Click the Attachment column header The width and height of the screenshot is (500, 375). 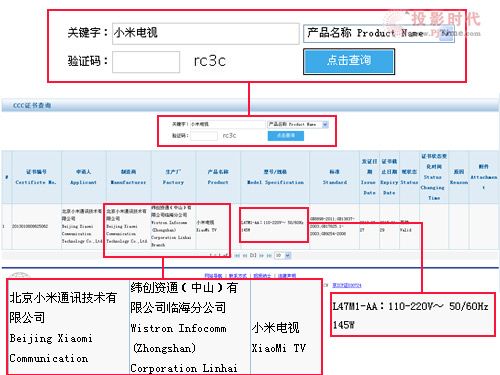pos(484,177)
